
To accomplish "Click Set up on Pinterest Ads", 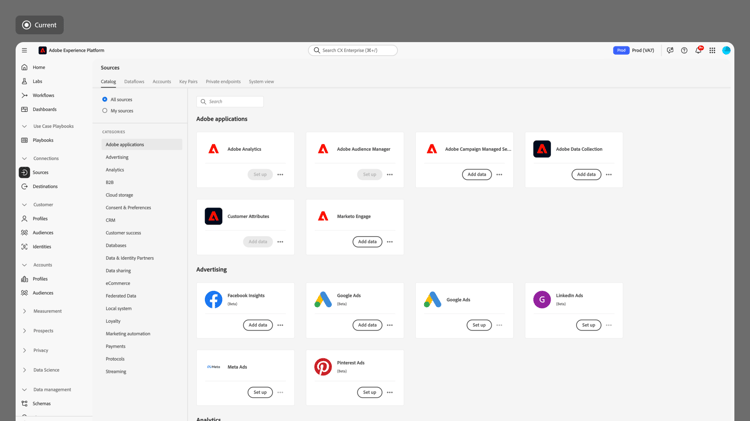I will pos(369,392).
